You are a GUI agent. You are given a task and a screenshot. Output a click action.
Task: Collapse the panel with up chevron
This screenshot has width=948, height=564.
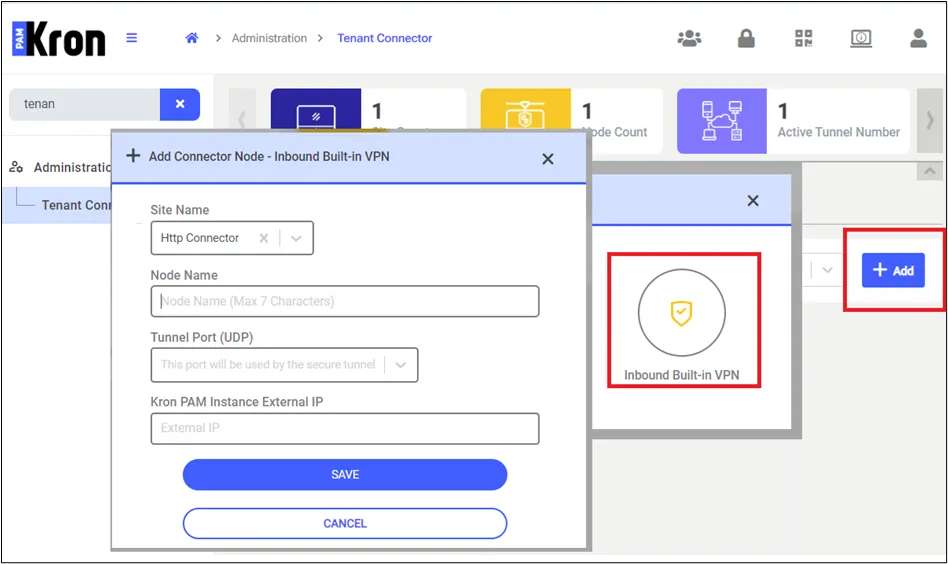pyautogui.click(x=929, y=172)
